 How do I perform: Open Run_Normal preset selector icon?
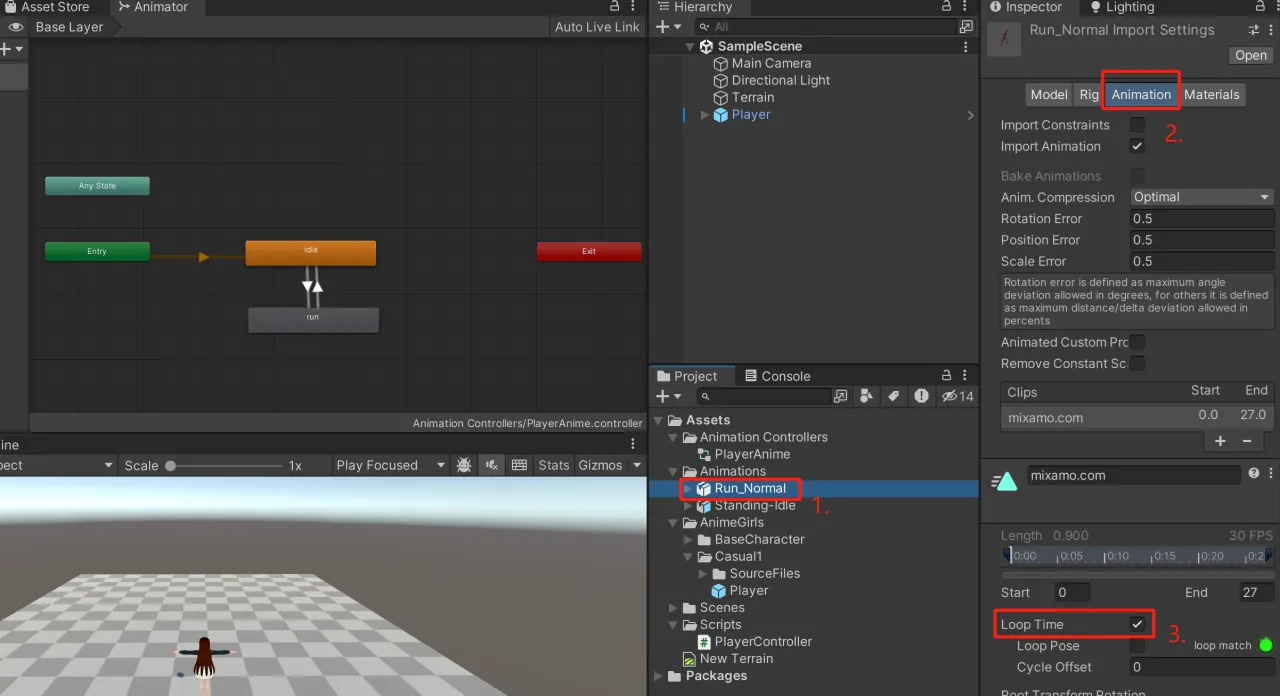click(1255, 30)
